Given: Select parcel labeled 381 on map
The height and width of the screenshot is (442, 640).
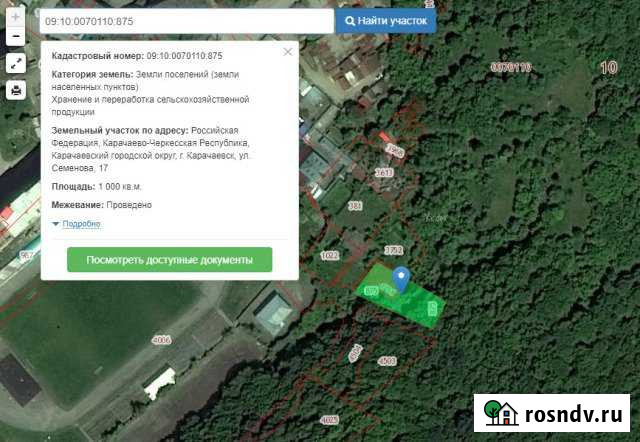Looking at the screenshot, I should pos(354,206).
